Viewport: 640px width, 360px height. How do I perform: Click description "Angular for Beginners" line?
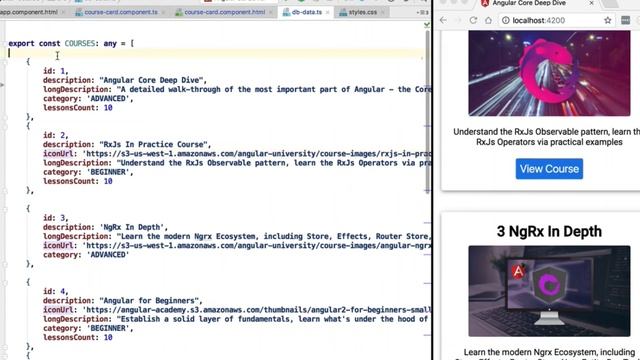pos(122,300)
